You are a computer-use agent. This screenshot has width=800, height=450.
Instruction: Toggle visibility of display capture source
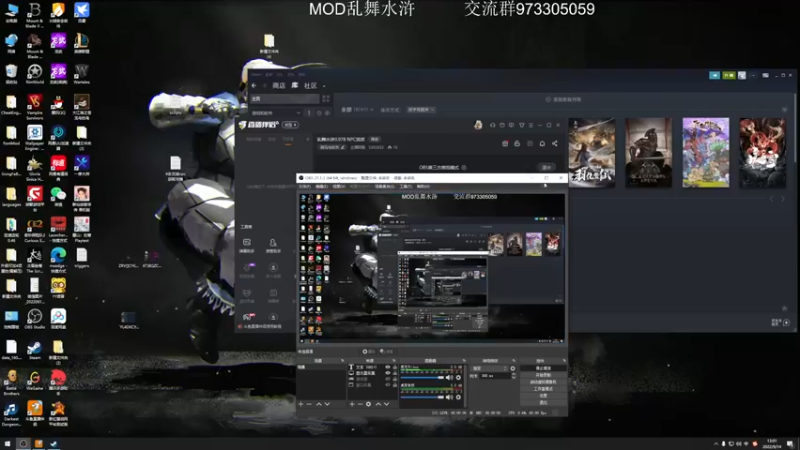click(388, 373)
